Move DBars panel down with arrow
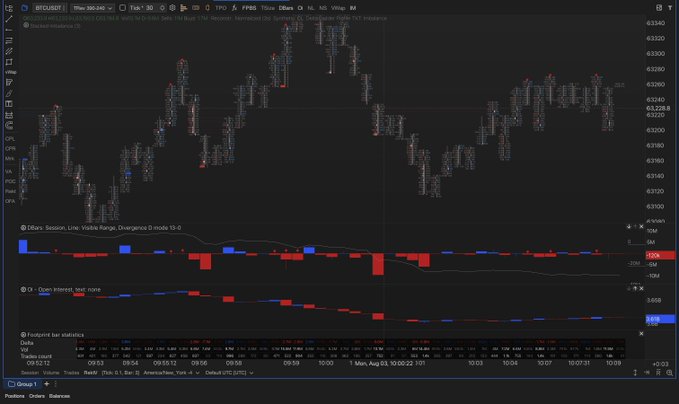Screen dimensions: 679x404 629,226
